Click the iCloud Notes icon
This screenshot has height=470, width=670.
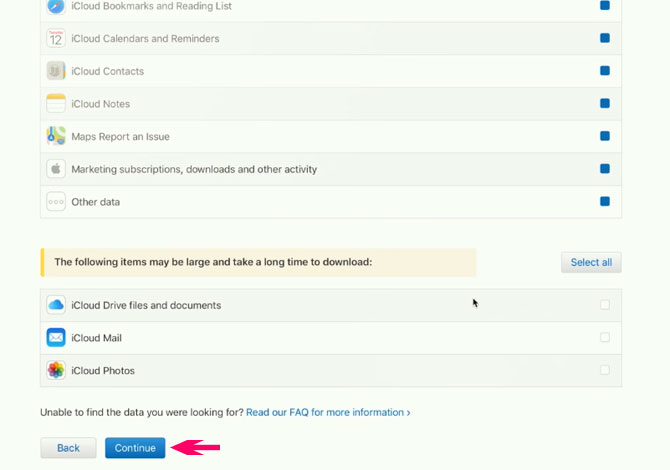[x=56, y=104]
